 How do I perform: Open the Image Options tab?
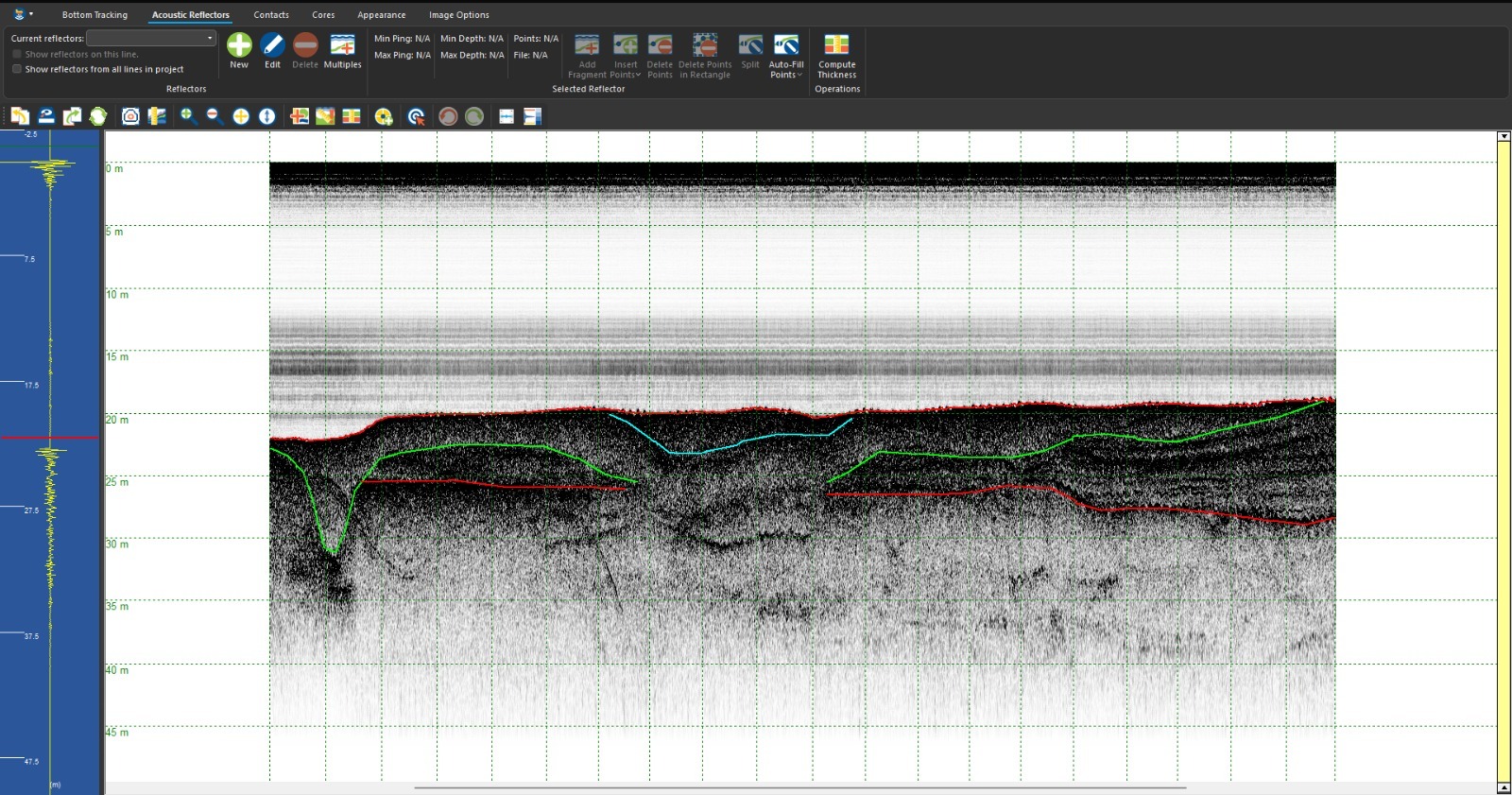459,15
